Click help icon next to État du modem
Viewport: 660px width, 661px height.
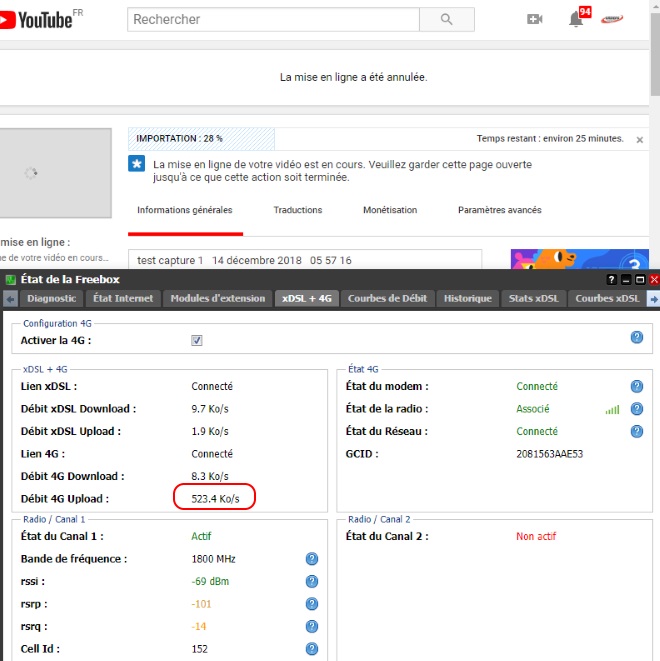636,386
